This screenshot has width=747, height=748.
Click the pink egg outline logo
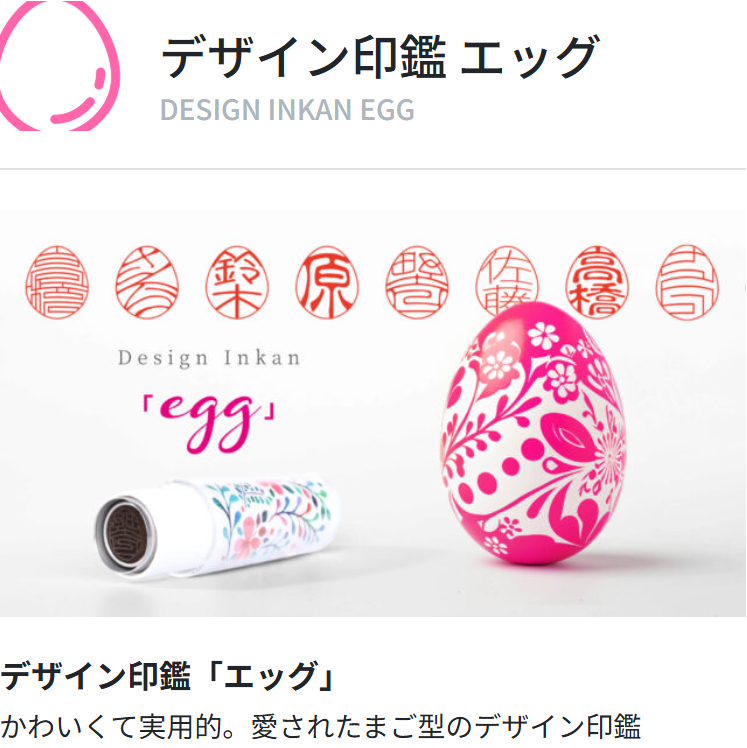coord(59,66)
